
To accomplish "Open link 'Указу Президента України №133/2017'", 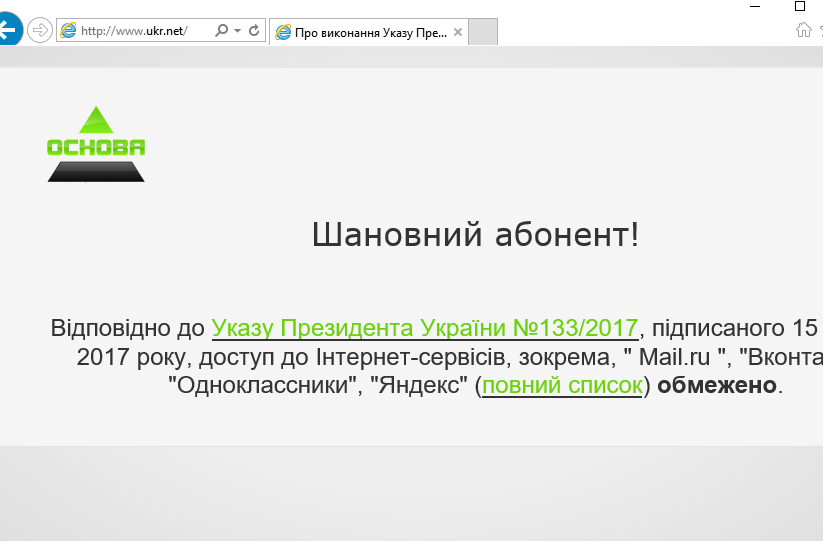I will tap(425, 328).
